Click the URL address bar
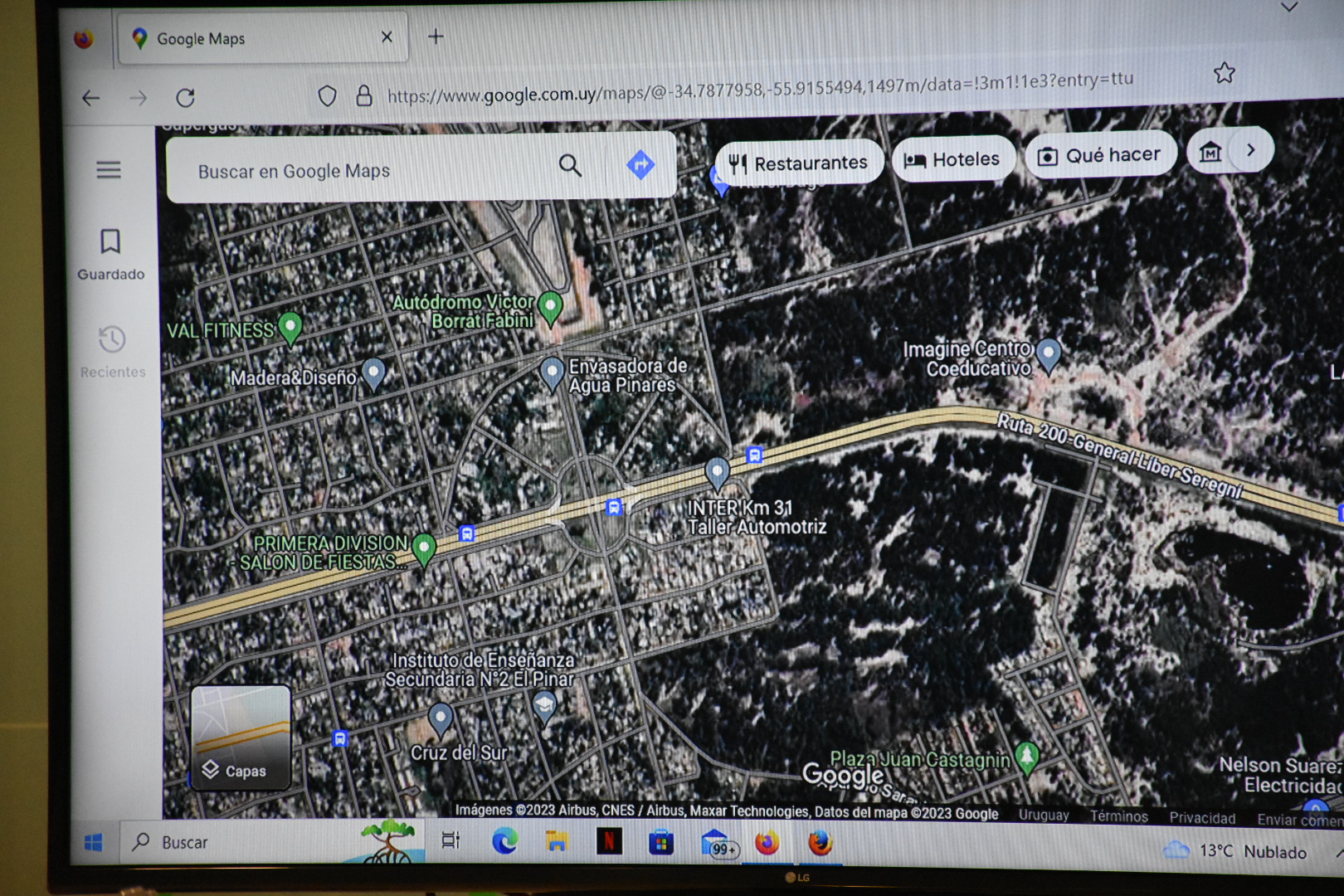The width and height of the screenshot is (1344, 896). pyautogui.click(x=759, y=89)
